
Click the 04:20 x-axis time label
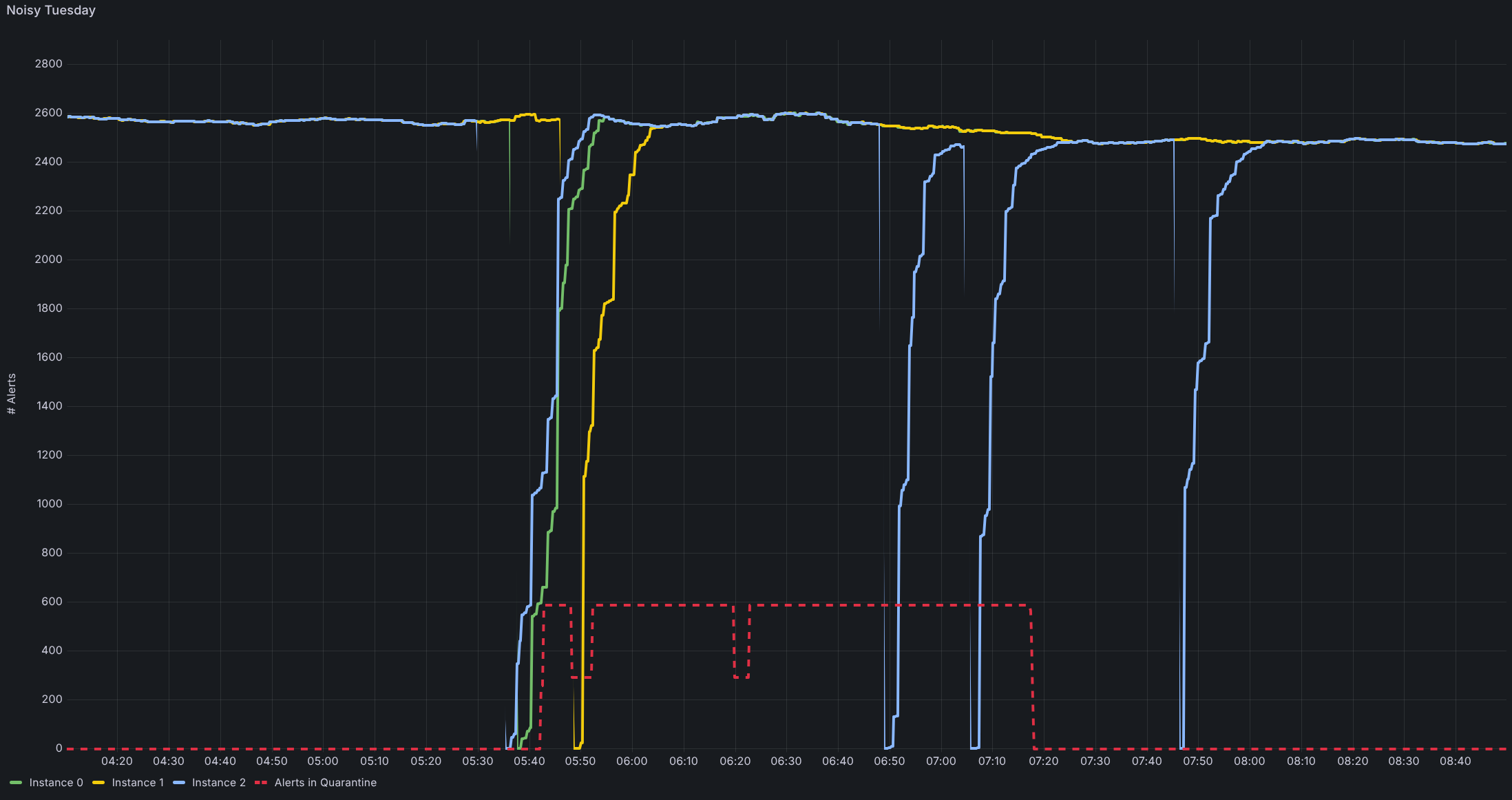(117, 761)
